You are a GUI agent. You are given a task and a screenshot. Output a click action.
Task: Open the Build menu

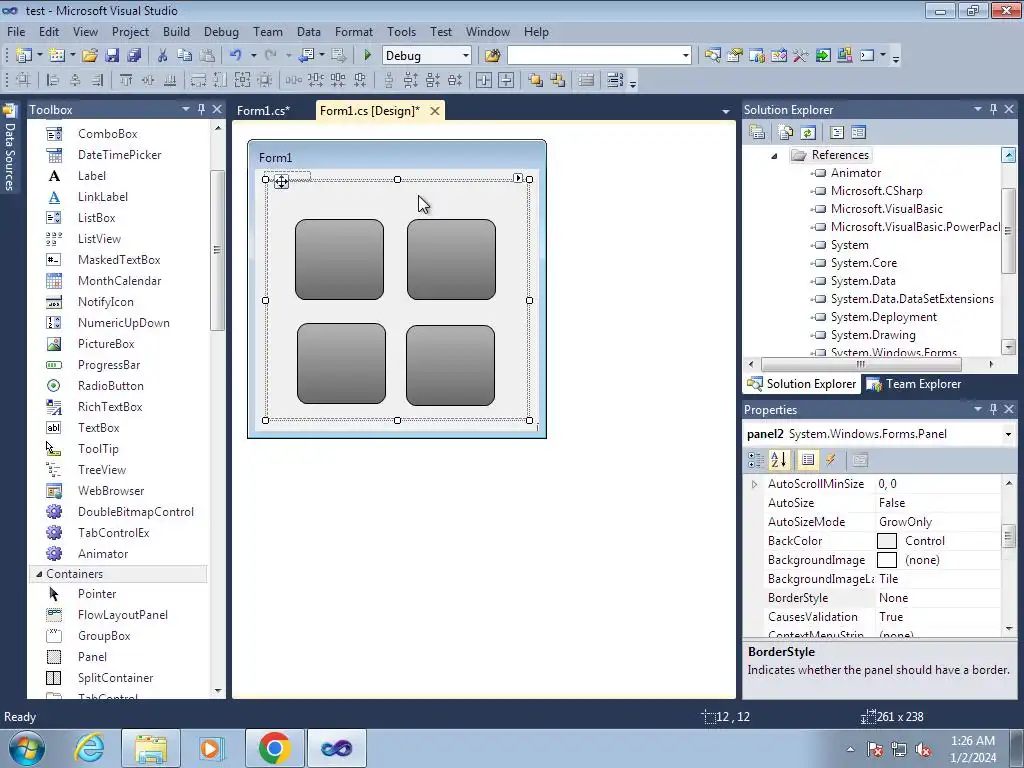(176, 31)
